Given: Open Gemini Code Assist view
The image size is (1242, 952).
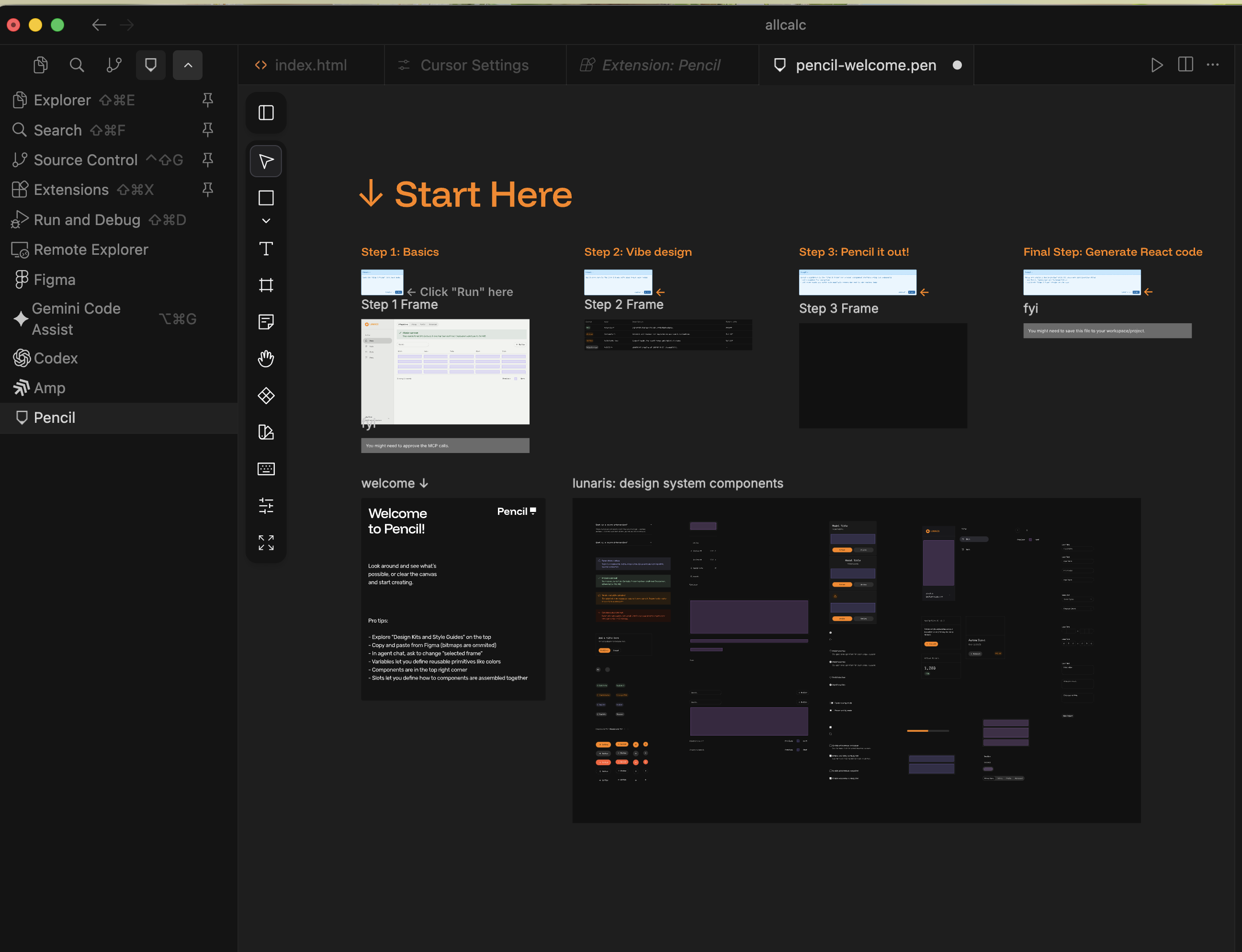Looking at the screenshot, I should [x=76, y=319].
